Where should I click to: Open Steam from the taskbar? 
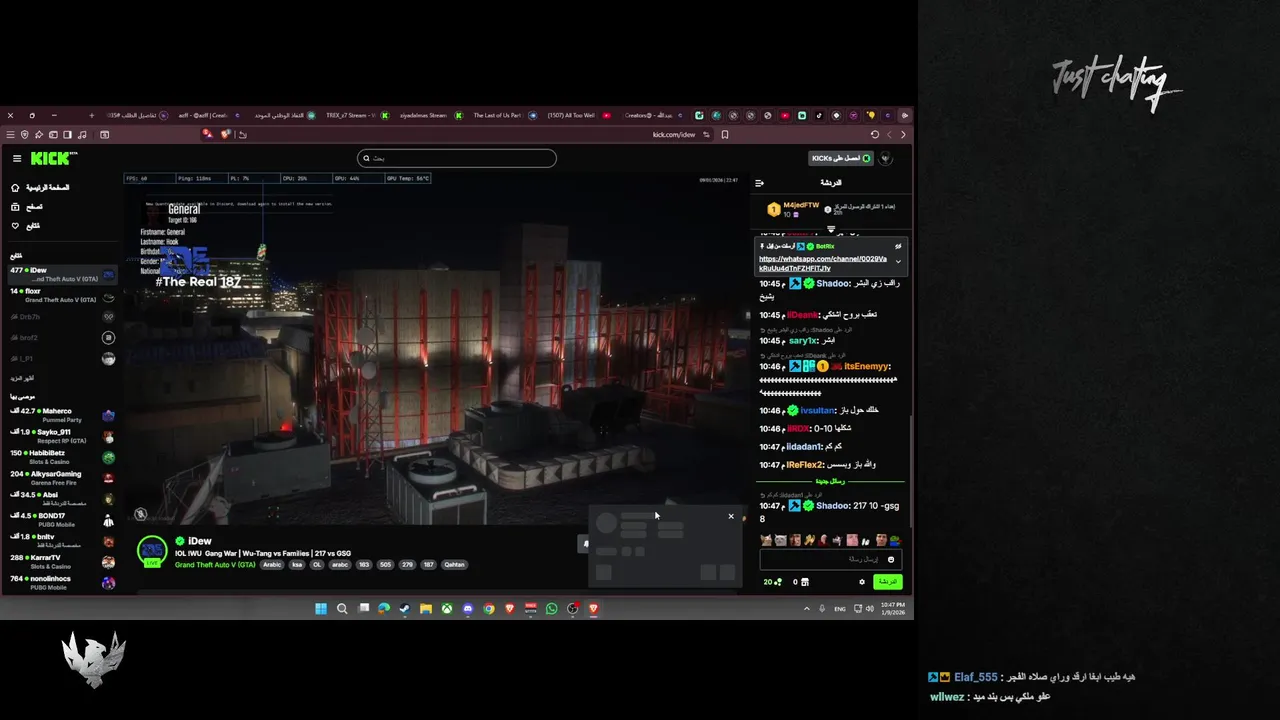404,608
